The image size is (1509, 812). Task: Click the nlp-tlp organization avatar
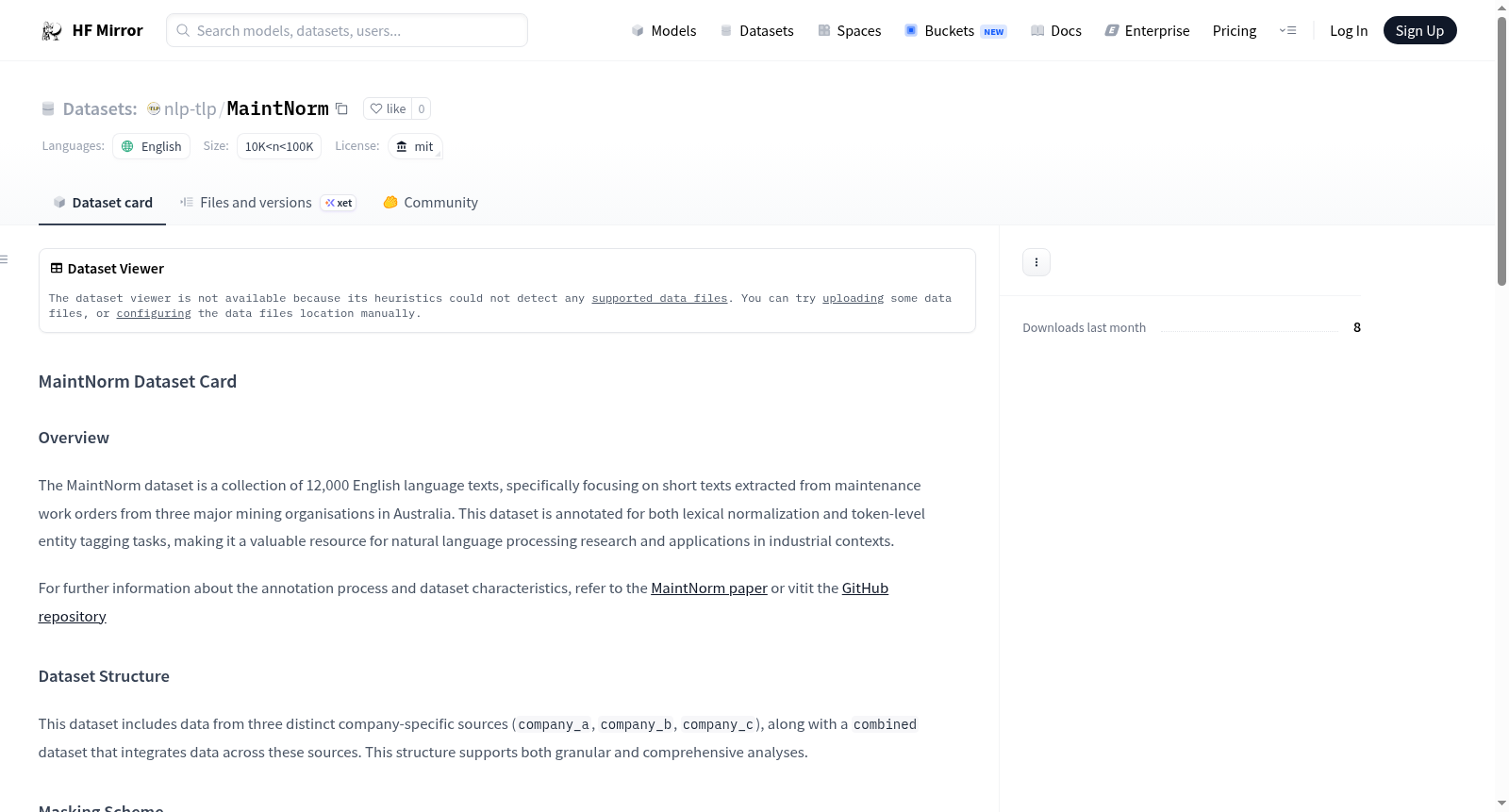[x=154, y=108]
